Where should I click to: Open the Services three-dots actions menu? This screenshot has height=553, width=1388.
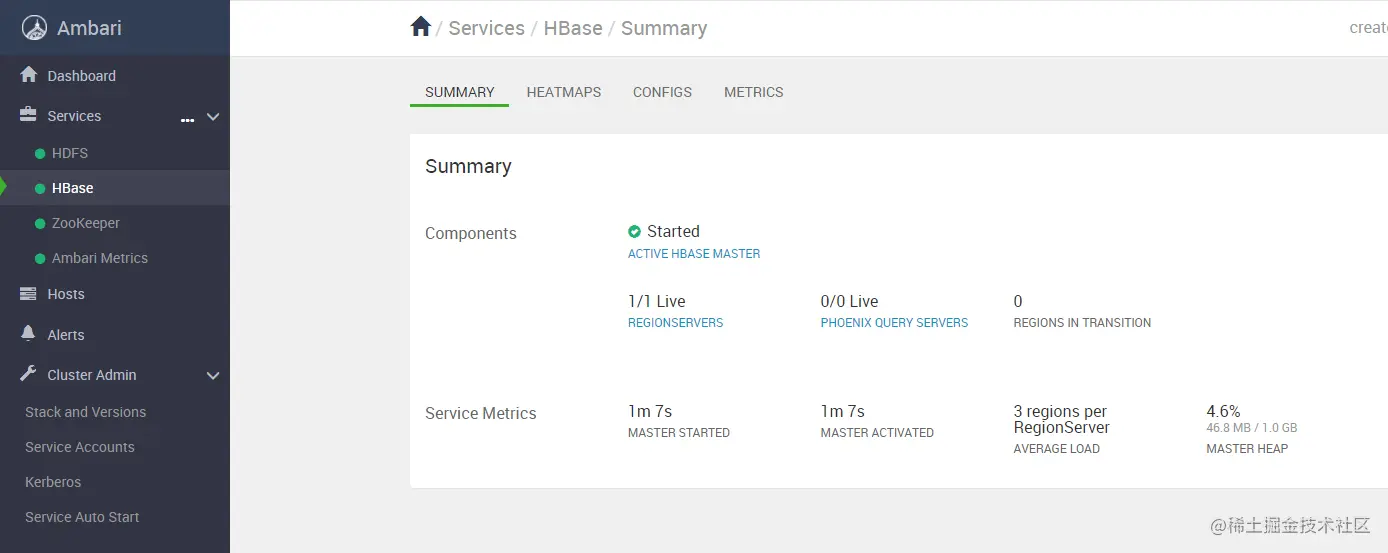(x=187, y=119)
